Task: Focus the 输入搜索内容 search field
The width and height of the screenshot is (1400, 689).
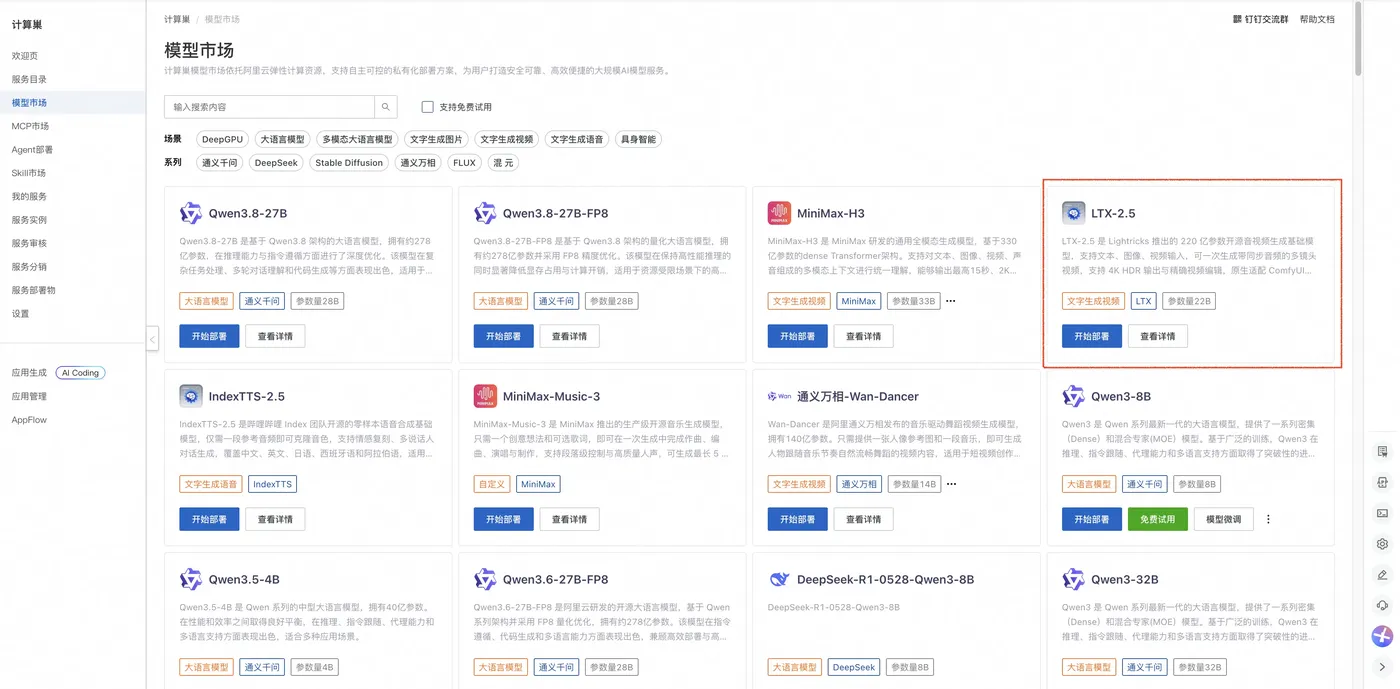Action: (x=269, y=107)
